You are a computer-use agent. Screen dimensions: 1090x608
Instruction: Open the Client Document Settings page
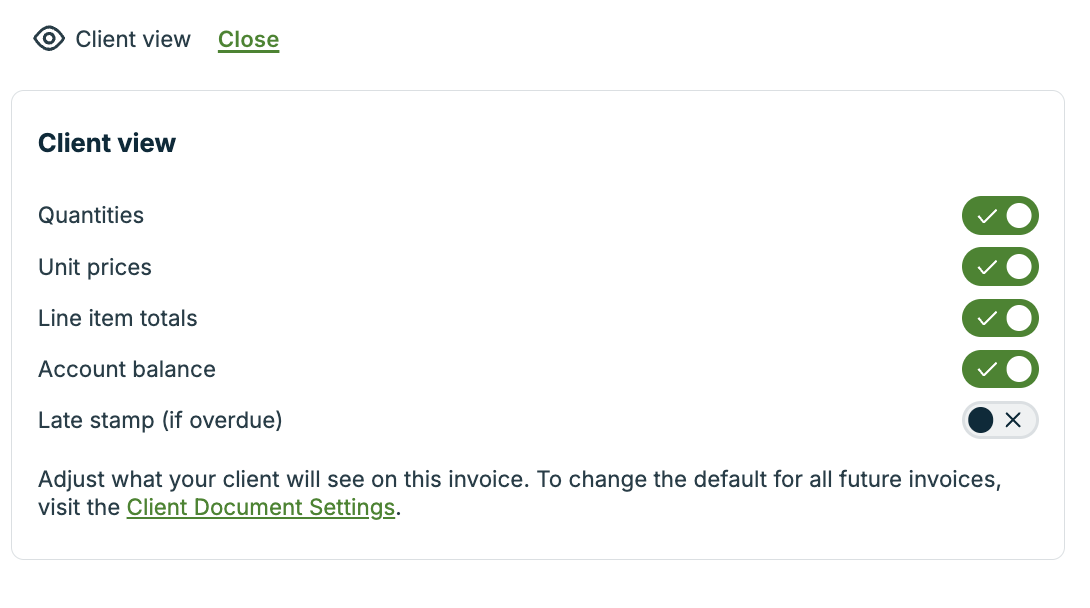click(x=260, y=507)
